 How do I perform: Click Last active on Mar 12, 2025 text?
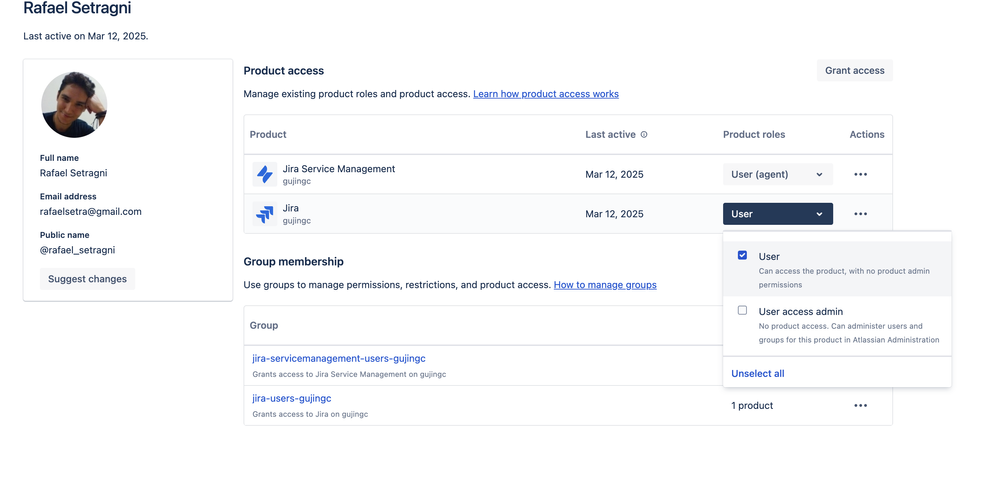(x=86, y=36)
